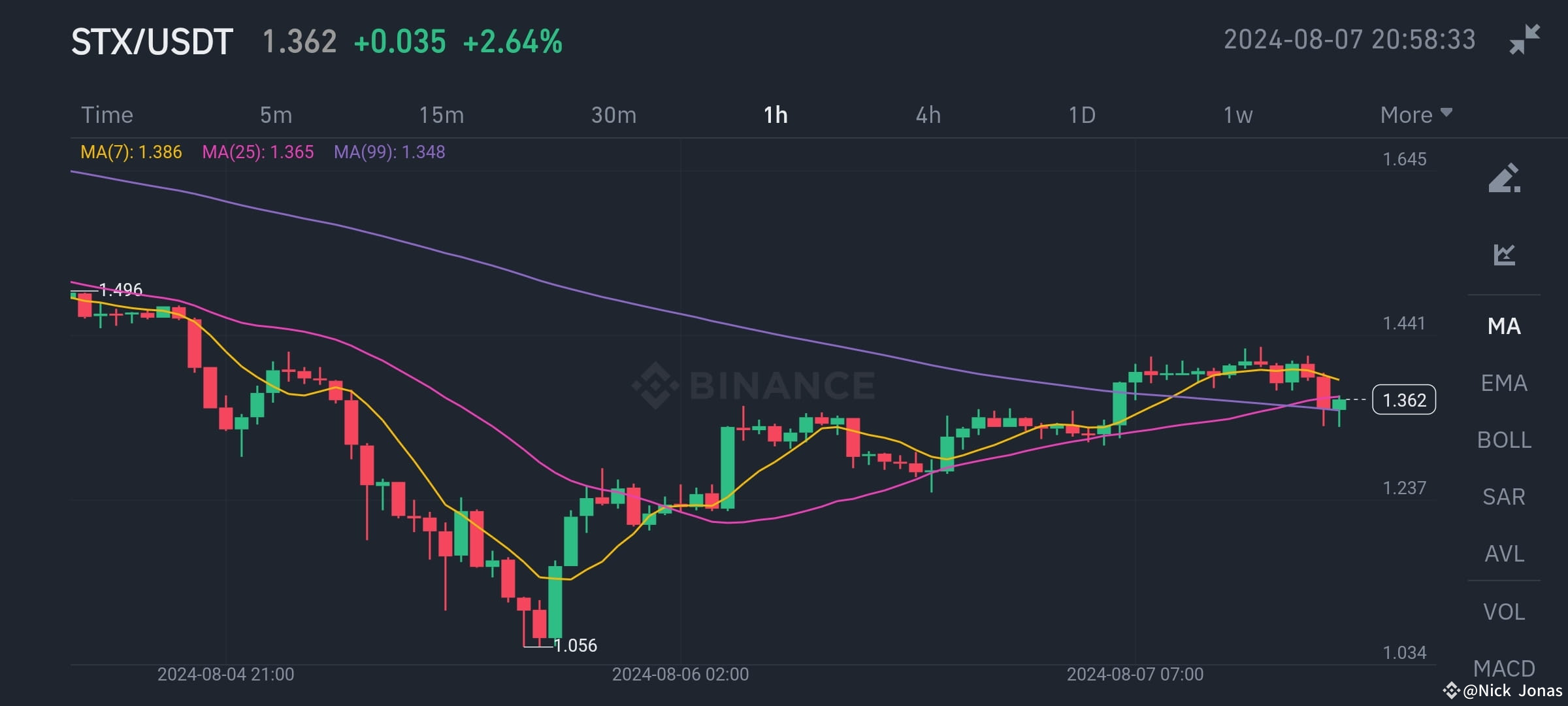Select the Time chart mode

point(107,114)
